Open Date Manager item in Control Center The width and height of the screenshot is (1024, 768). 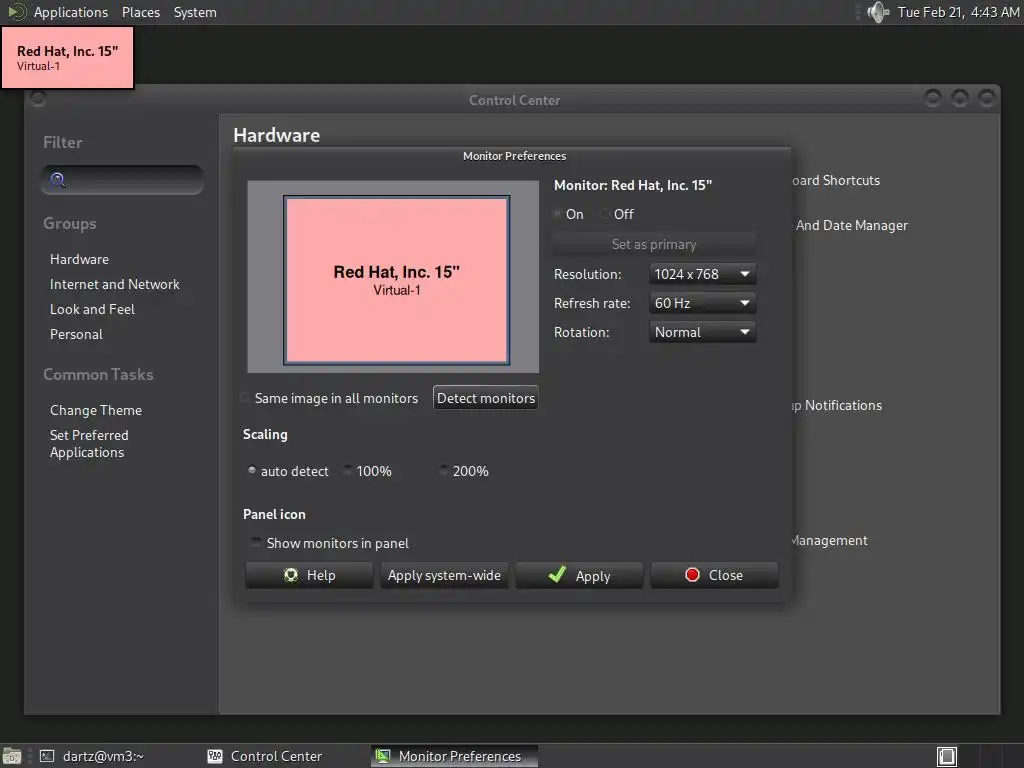point(851,225)
